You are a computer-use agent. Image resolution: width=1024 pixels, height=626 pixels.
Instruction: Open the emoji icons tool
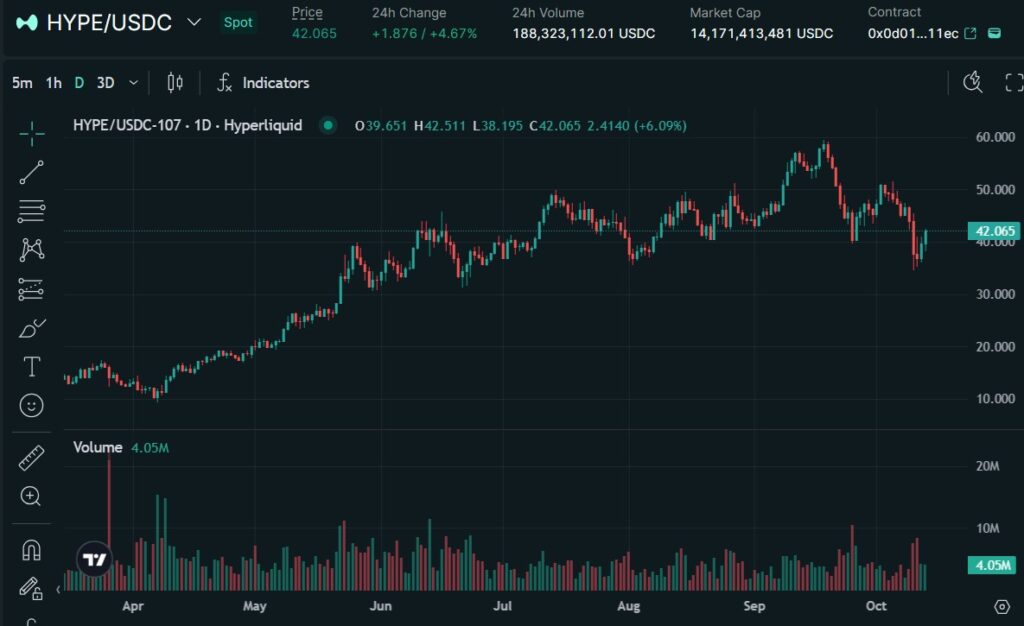[32, 405]
